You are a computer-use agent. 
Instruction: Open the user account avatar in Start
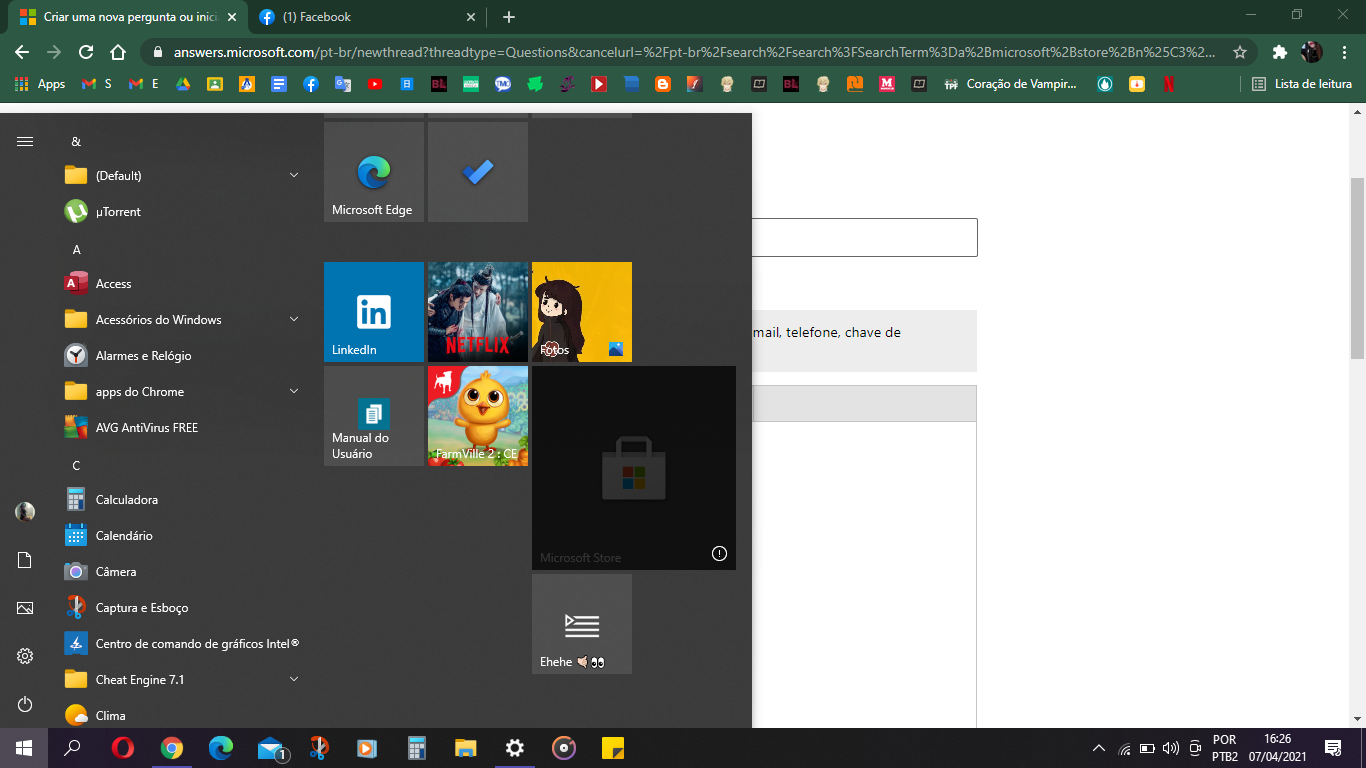[x=25, y=512]
